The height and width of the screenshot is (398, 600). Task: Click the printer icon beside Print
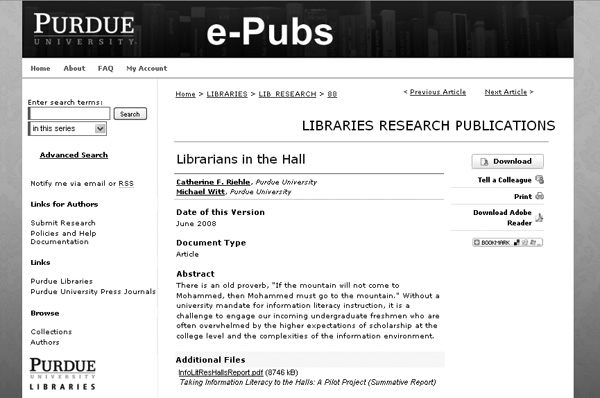pos(540,196)
